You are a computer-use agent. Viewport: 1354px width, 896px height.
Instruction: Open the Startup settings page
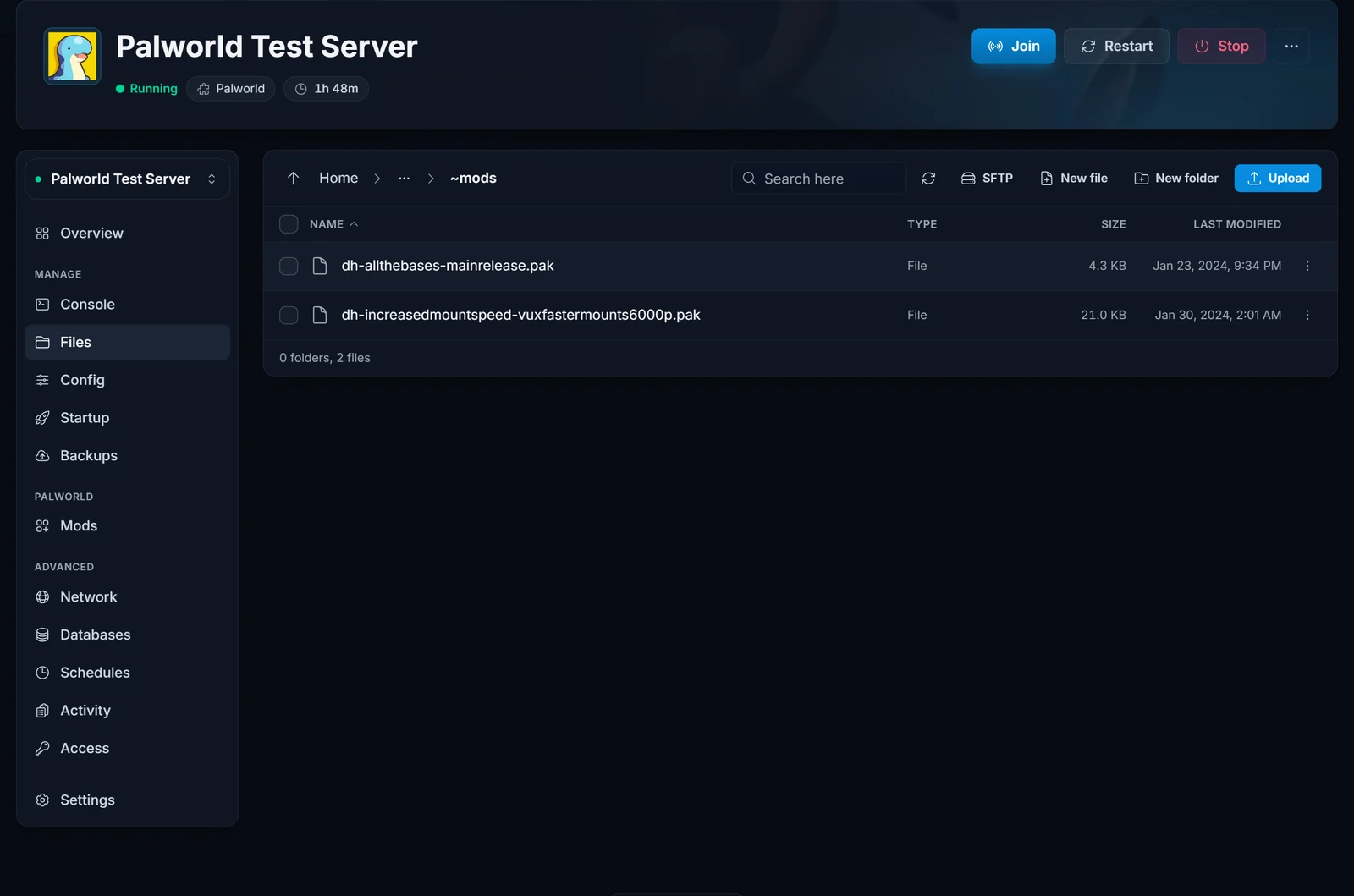click(127, 417)
